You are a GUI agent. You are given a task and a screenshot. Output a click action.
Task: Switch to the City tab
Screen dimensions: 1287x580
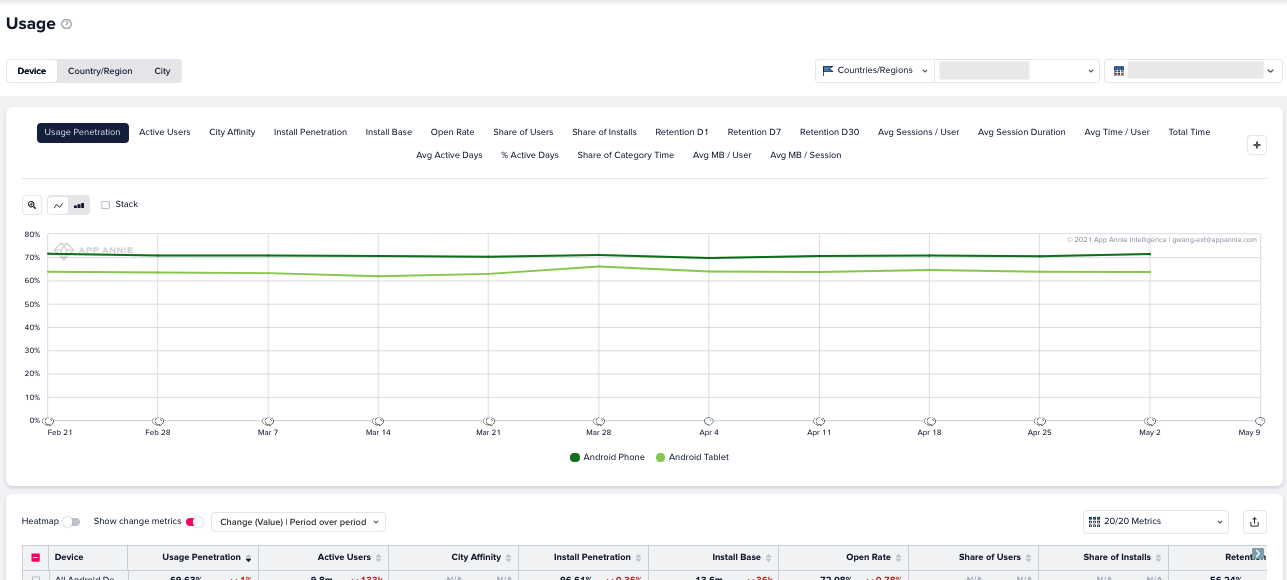(x=162, y=71)
